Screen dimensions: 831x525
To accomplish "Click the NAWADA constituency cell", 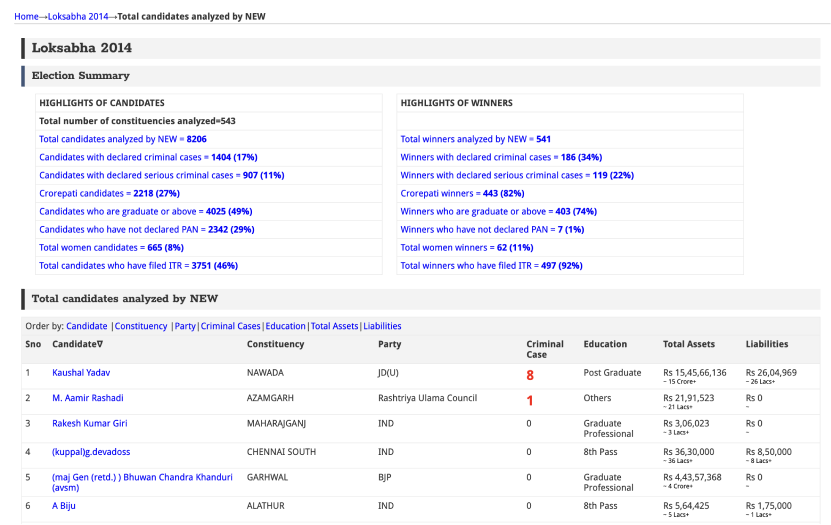I will point(265,372).
